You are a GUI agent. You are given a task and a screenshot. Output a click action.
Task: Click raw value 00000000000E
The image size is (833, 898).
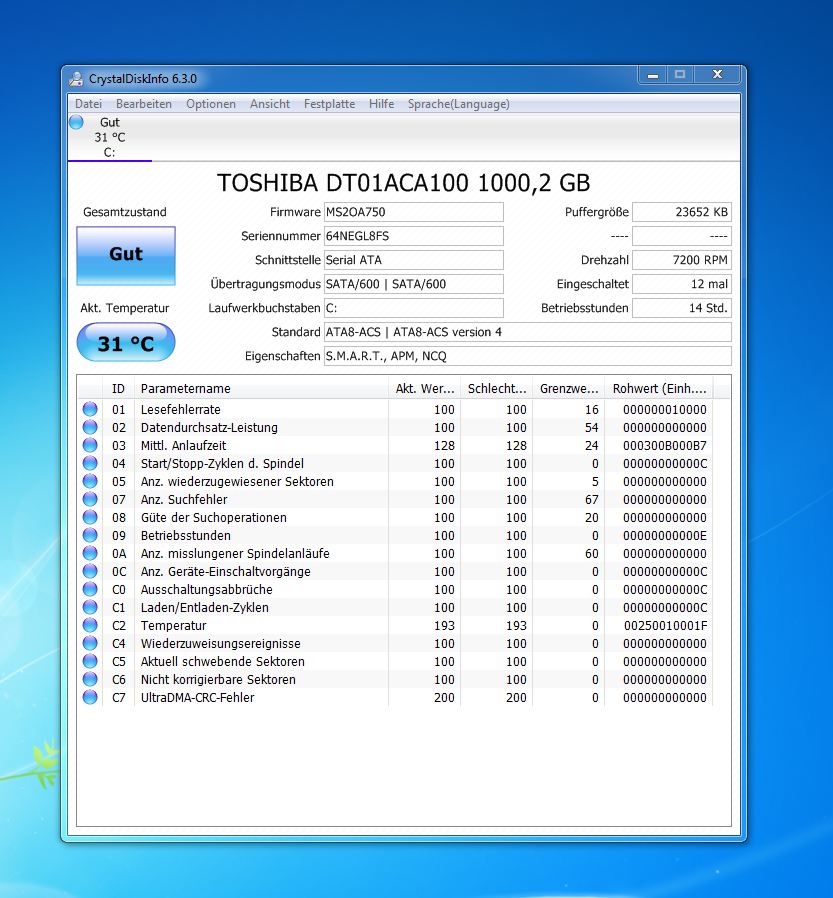(665, 535)
